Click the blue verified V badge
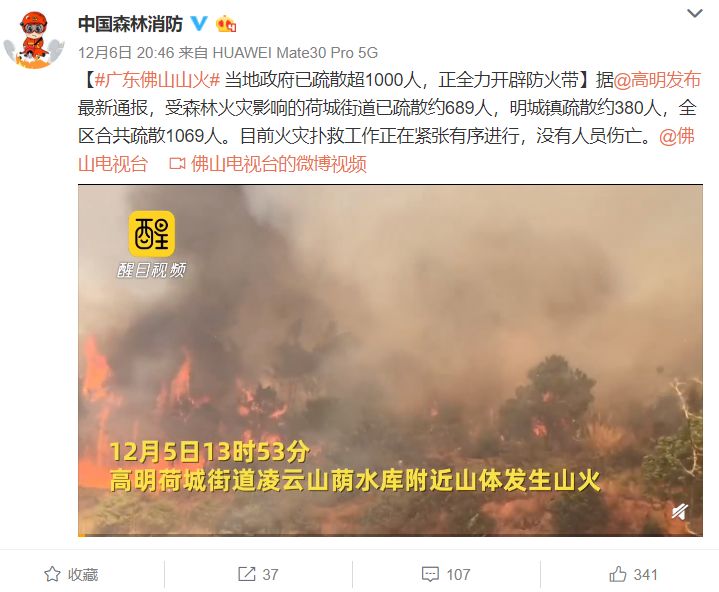Screen dimensions: 719x592 [x=199, y=23]
